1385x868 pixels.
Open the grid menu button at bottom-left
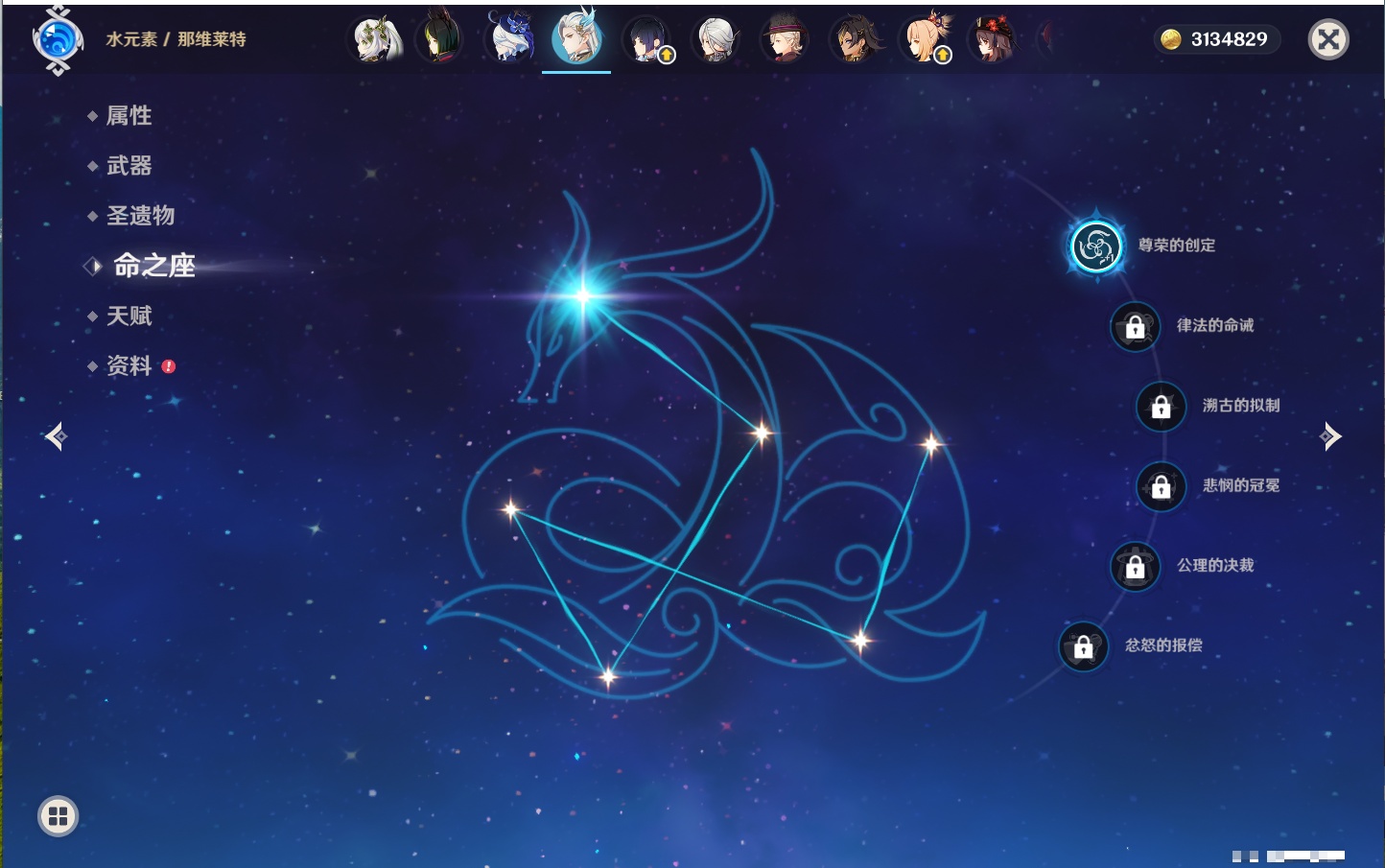(x=58, y=816)
